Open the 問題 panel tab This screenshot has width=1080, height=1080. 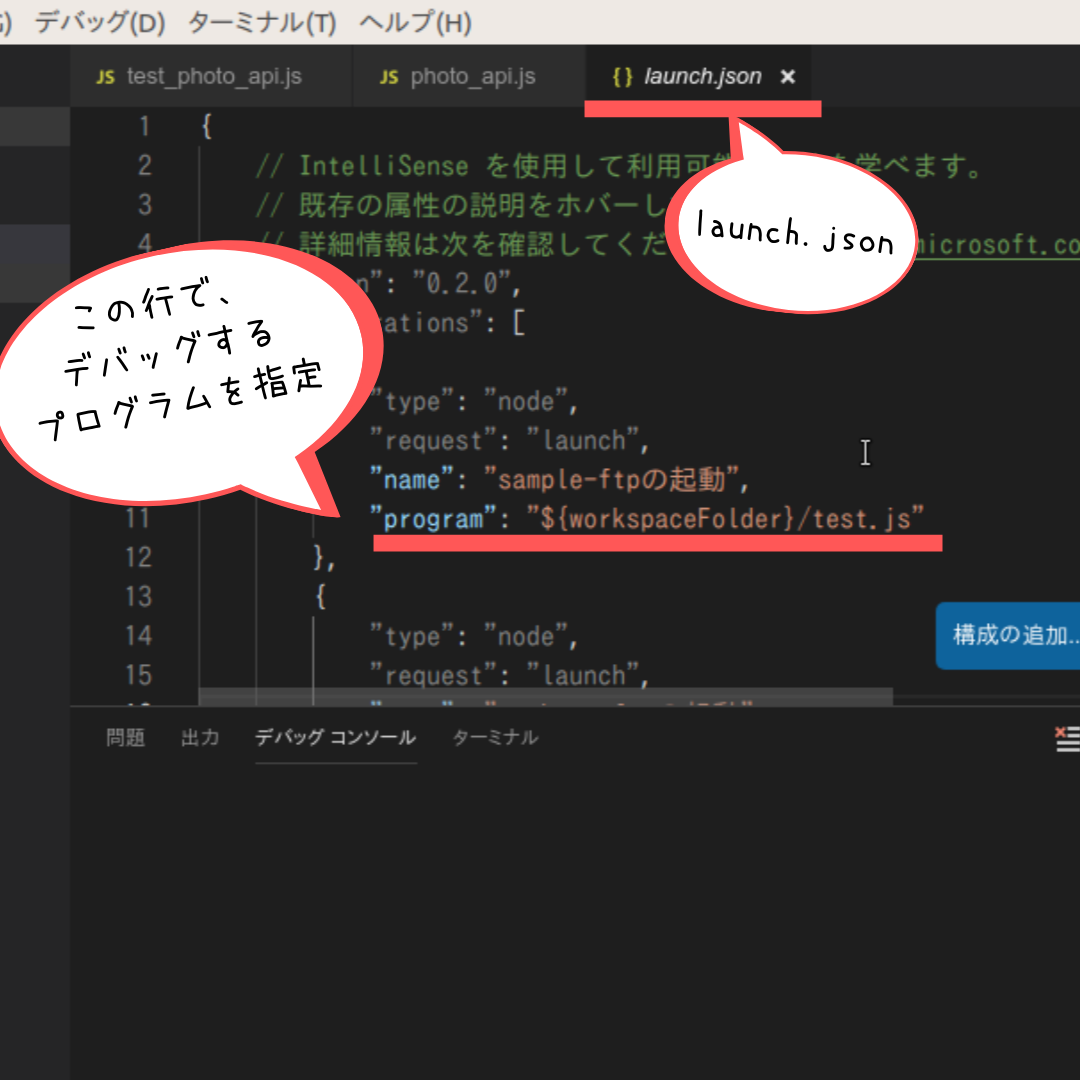click(x=125, y=738)
